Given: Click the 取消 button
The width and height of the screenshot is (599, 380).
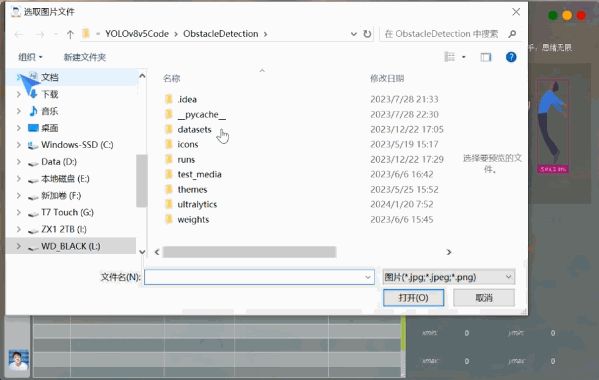Looking at the screenshot, I should (x=484, y=298).
